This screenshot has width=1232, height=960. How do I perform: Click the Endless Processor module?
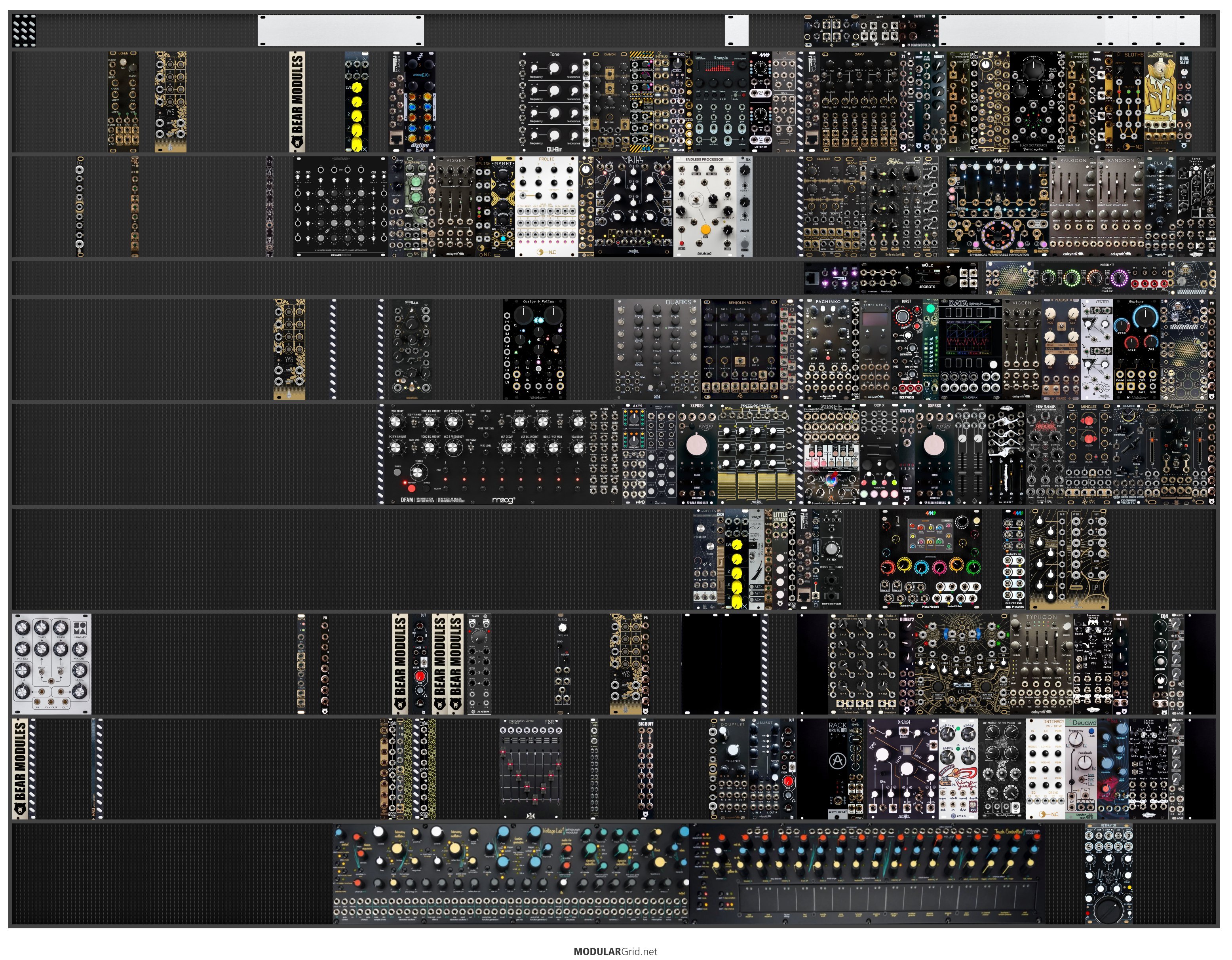coord(705,206)
